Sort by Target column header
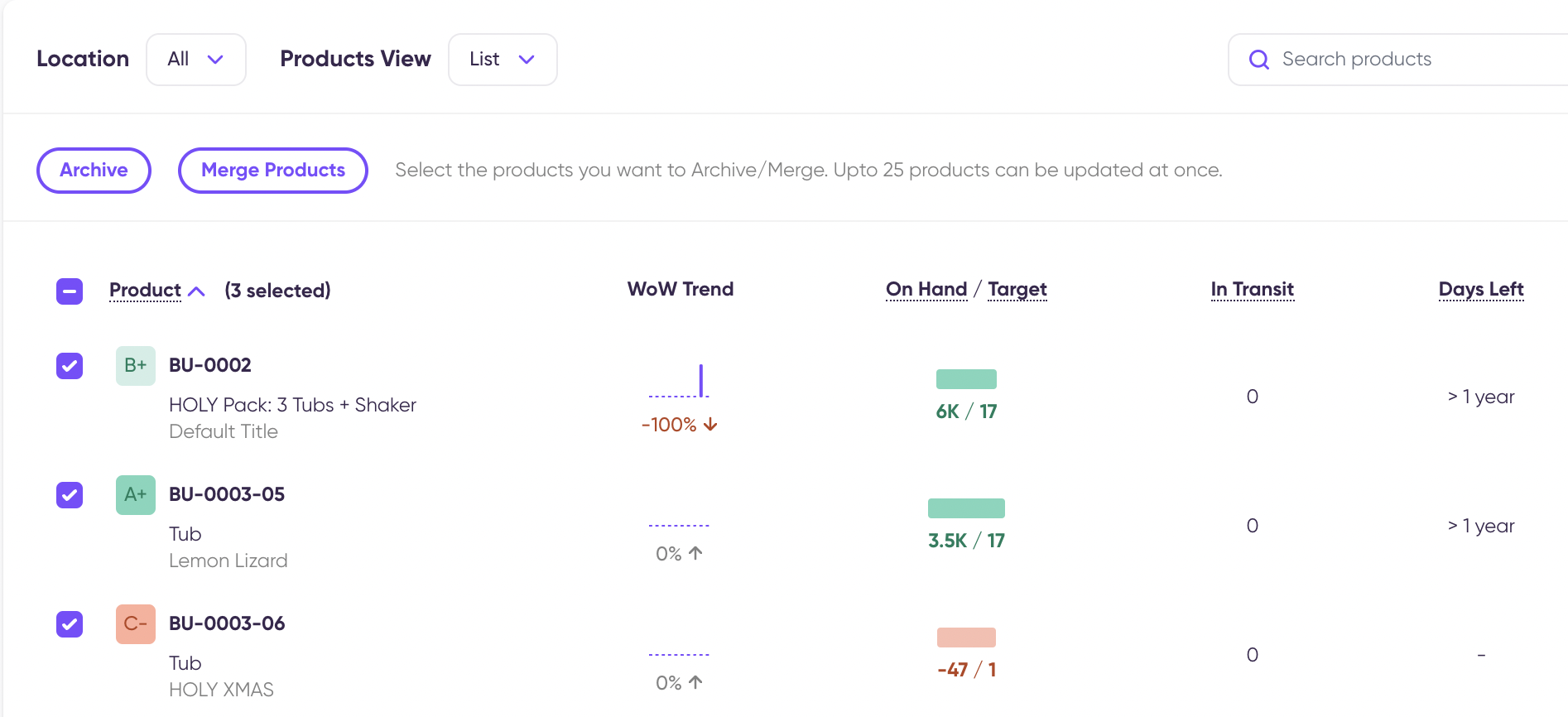The image size is (1568, 717). tap(1017, 289)
